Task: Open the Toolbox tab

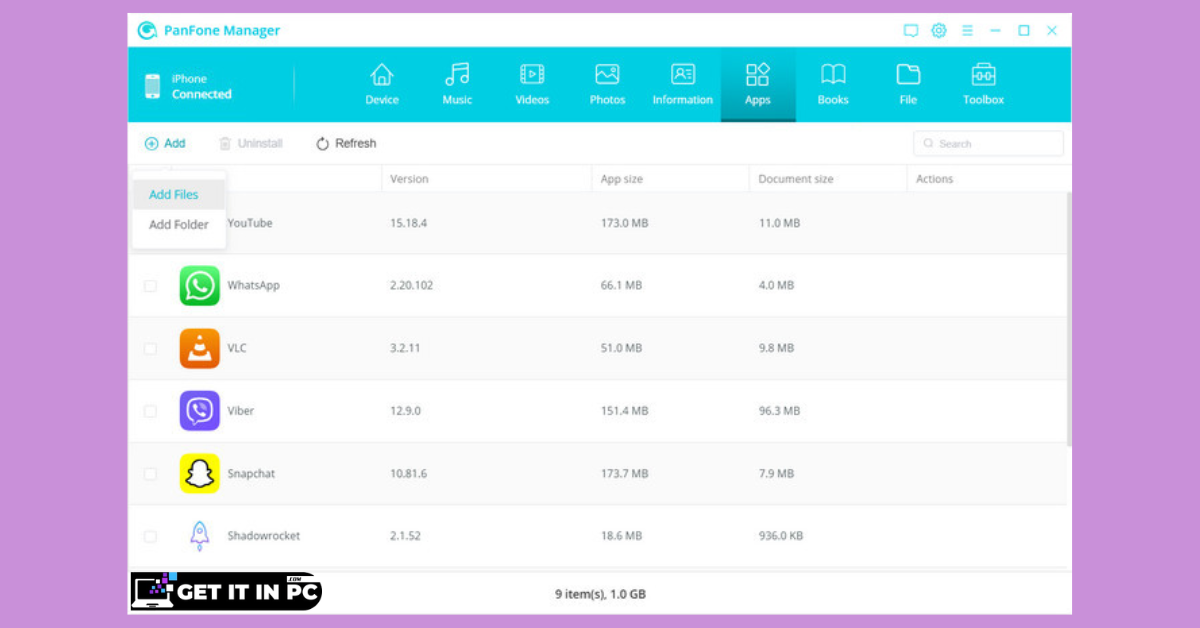Action: click(983, 85)
